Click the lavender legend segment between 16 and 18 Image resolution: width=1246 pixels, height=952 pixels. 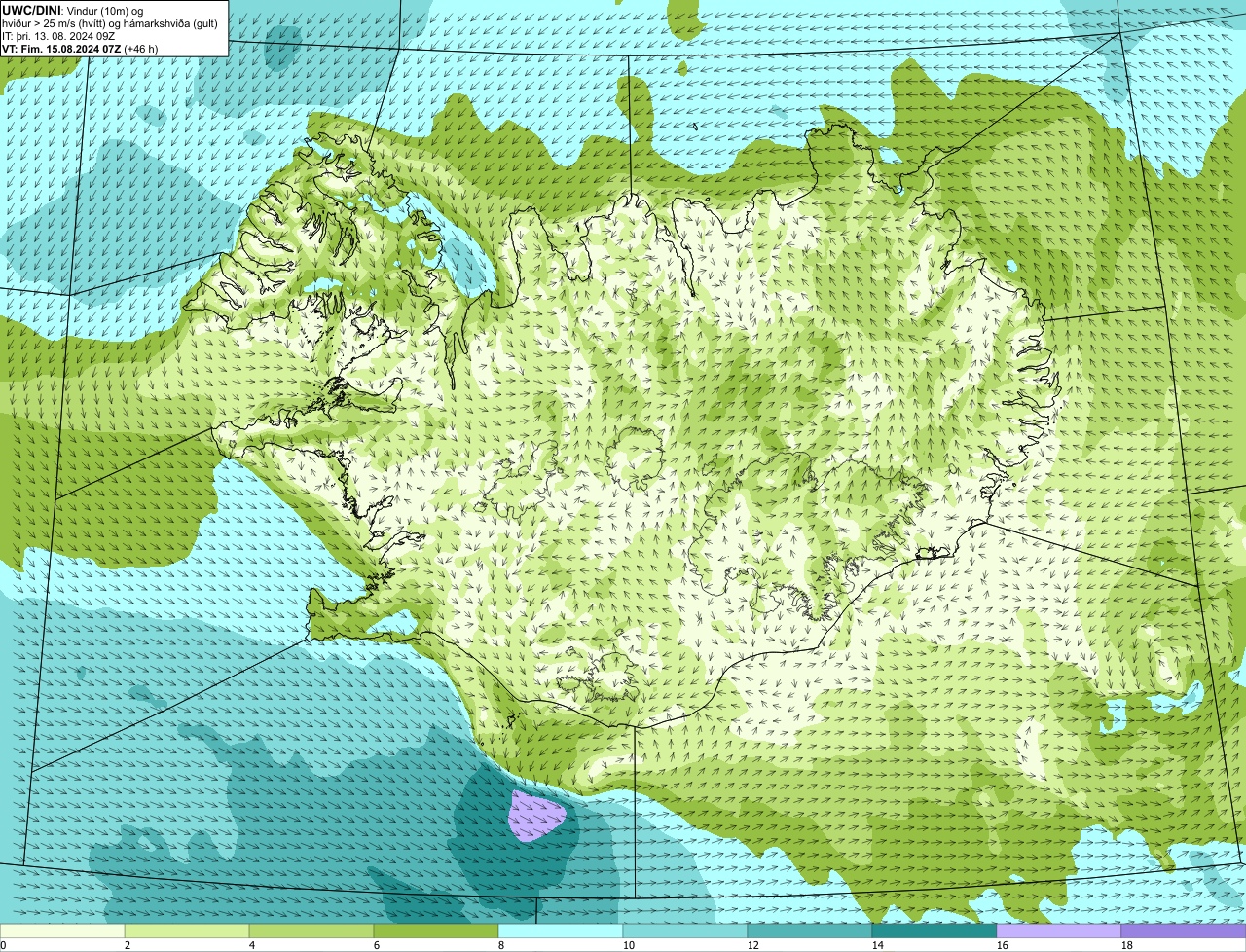point(1059,932)
